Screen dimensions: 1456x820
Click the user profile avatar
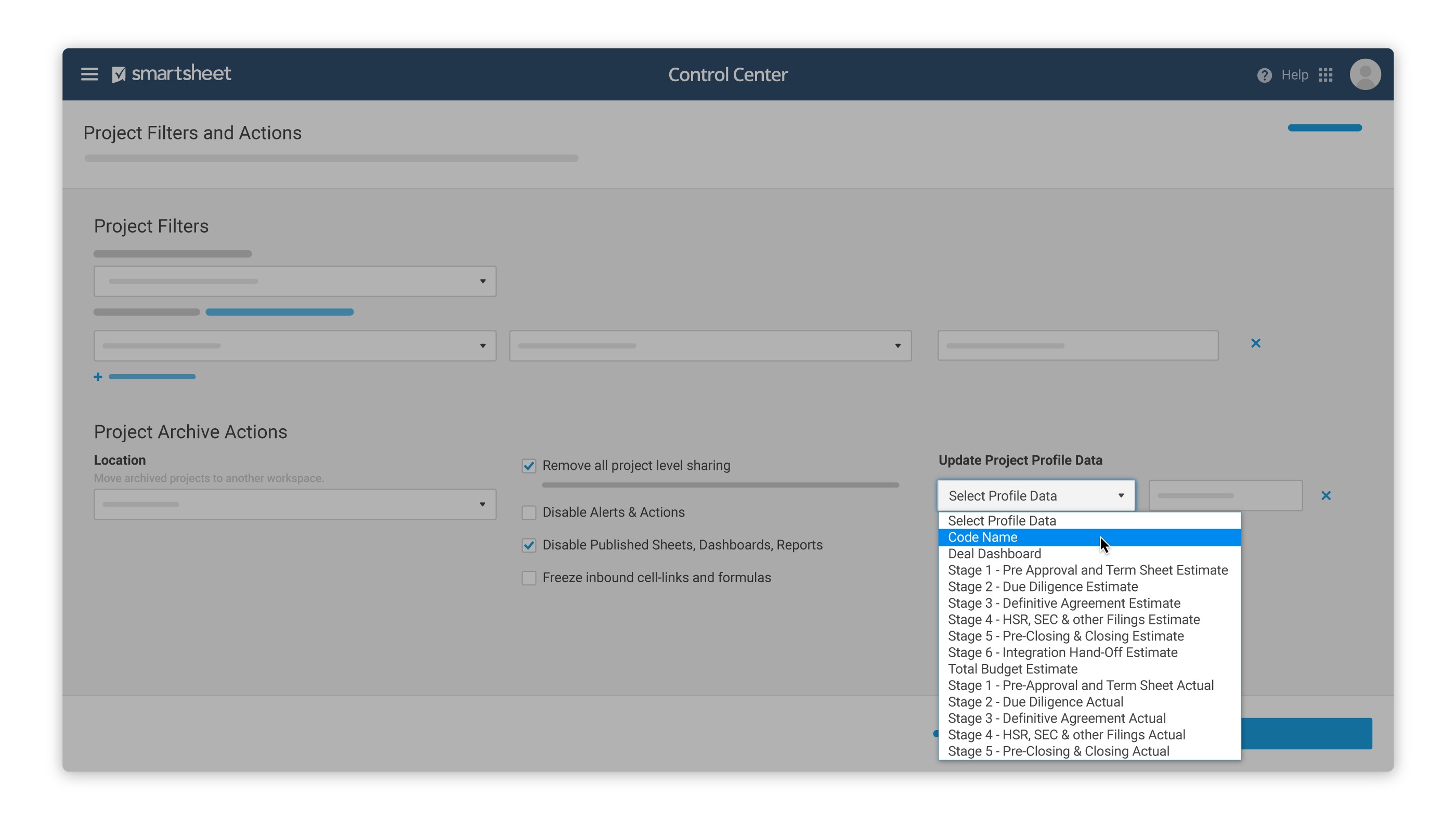[1365, 74]
